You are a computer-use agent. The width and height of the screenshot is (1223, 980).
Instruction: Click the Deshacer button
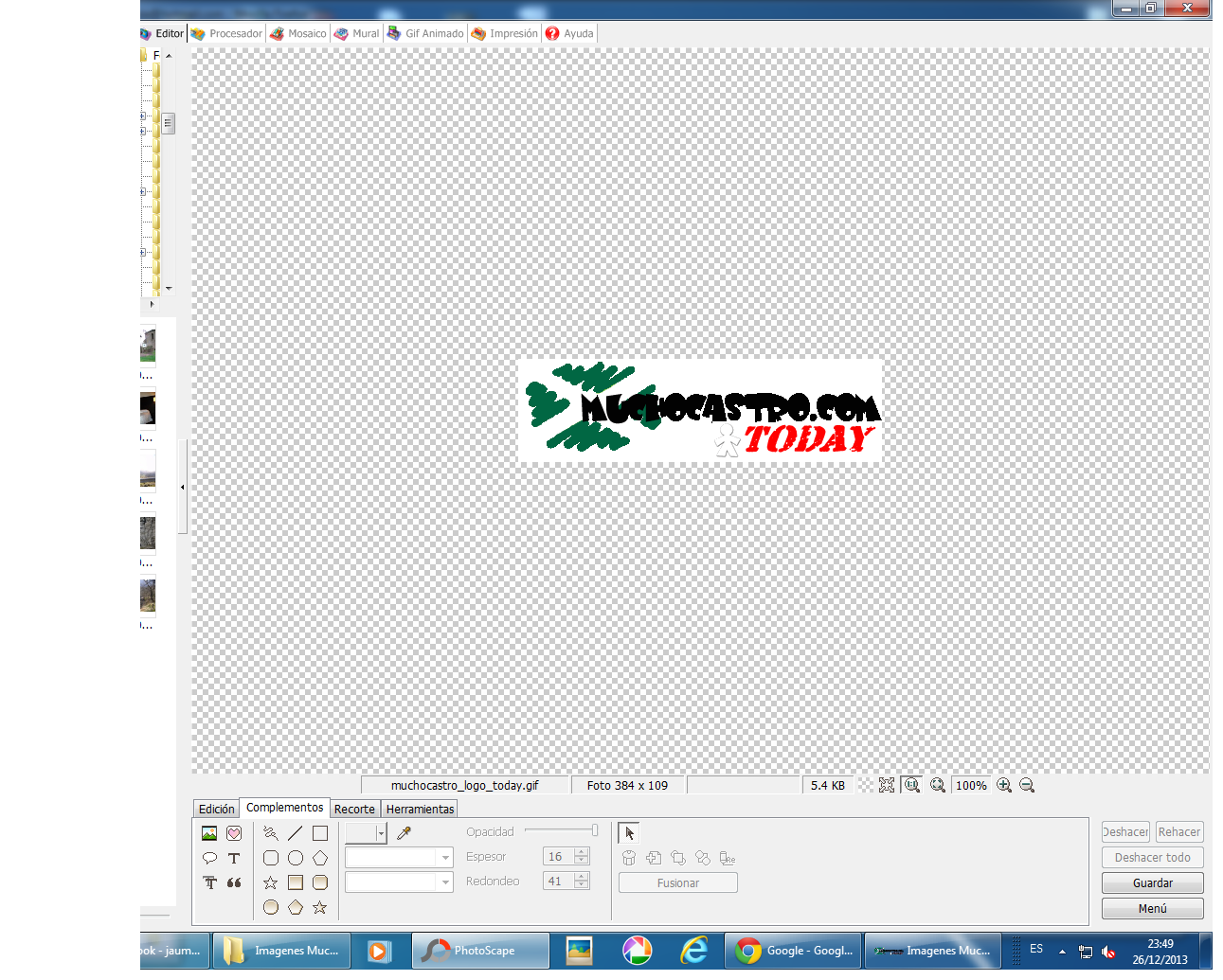point(1125,831)
